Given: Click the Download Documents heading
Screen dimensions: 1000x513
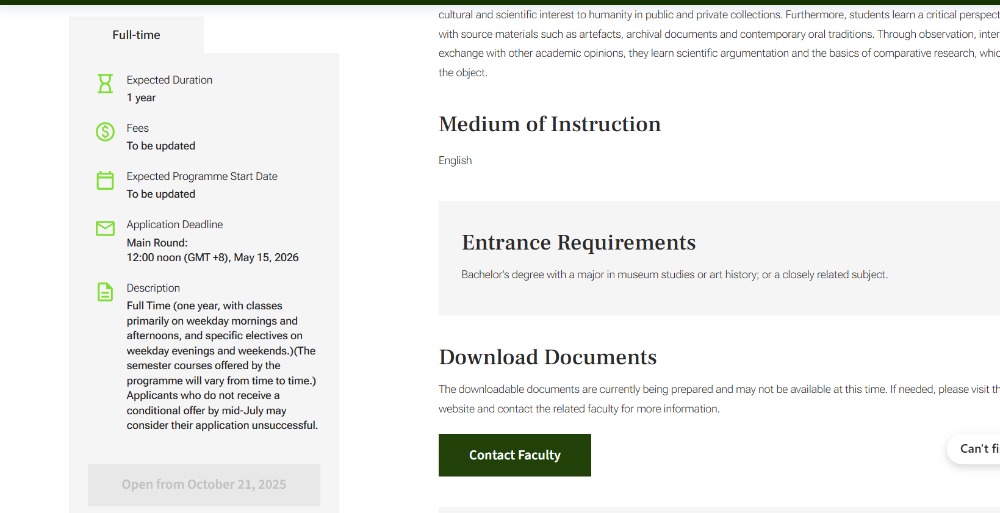Looking at the screenshot, I should pyautogui.click(x=547, y=358).
